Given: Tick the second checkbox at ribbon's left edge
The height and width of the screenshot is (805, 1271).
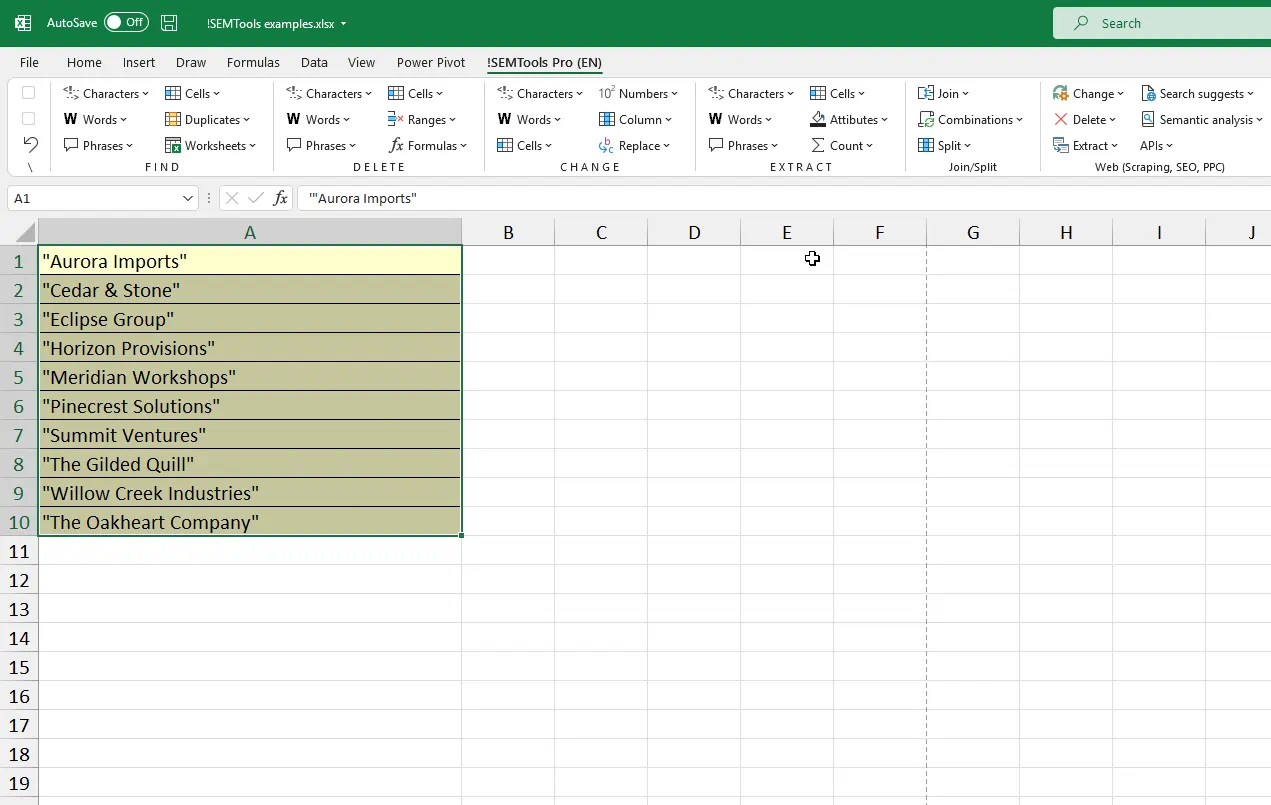Looking at the screenshot, I should coord(29,119).
